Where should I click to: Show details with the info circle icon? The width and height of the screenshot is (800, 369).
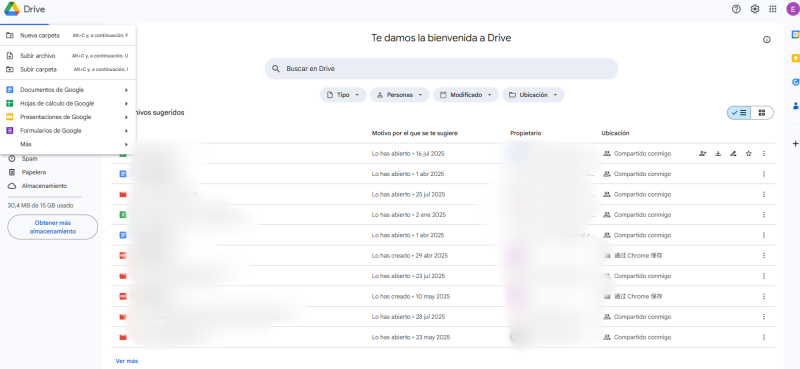pos(766,39)
